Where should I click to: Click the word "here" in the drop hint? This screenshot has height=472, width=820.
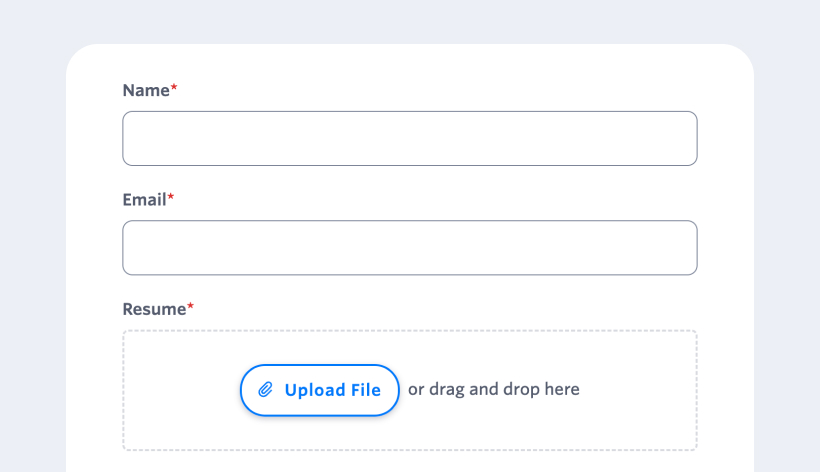point(562,389)
